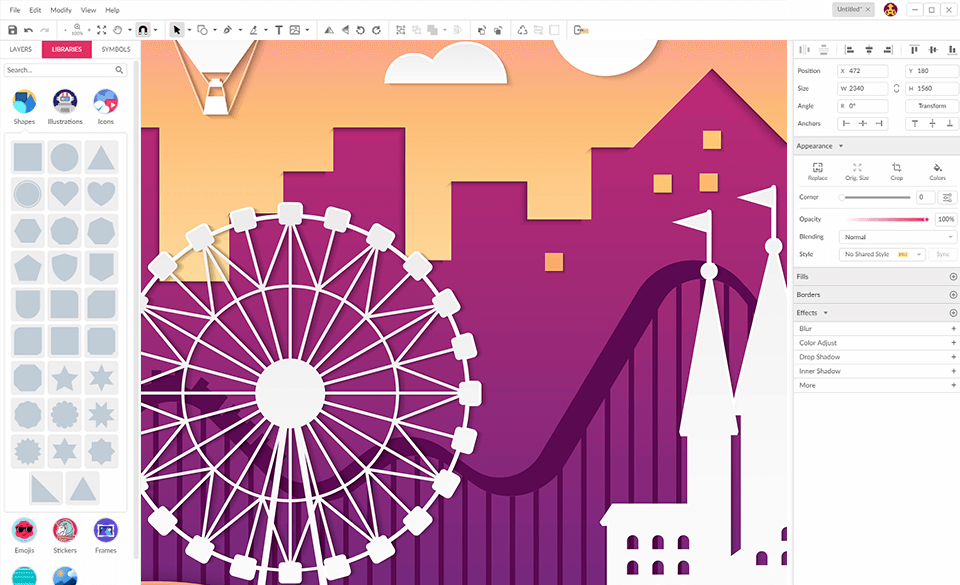Toggle the aspect ratio lock between W and H
The image size is (960, 585).
pyautogui.click(x=896, y=89)
